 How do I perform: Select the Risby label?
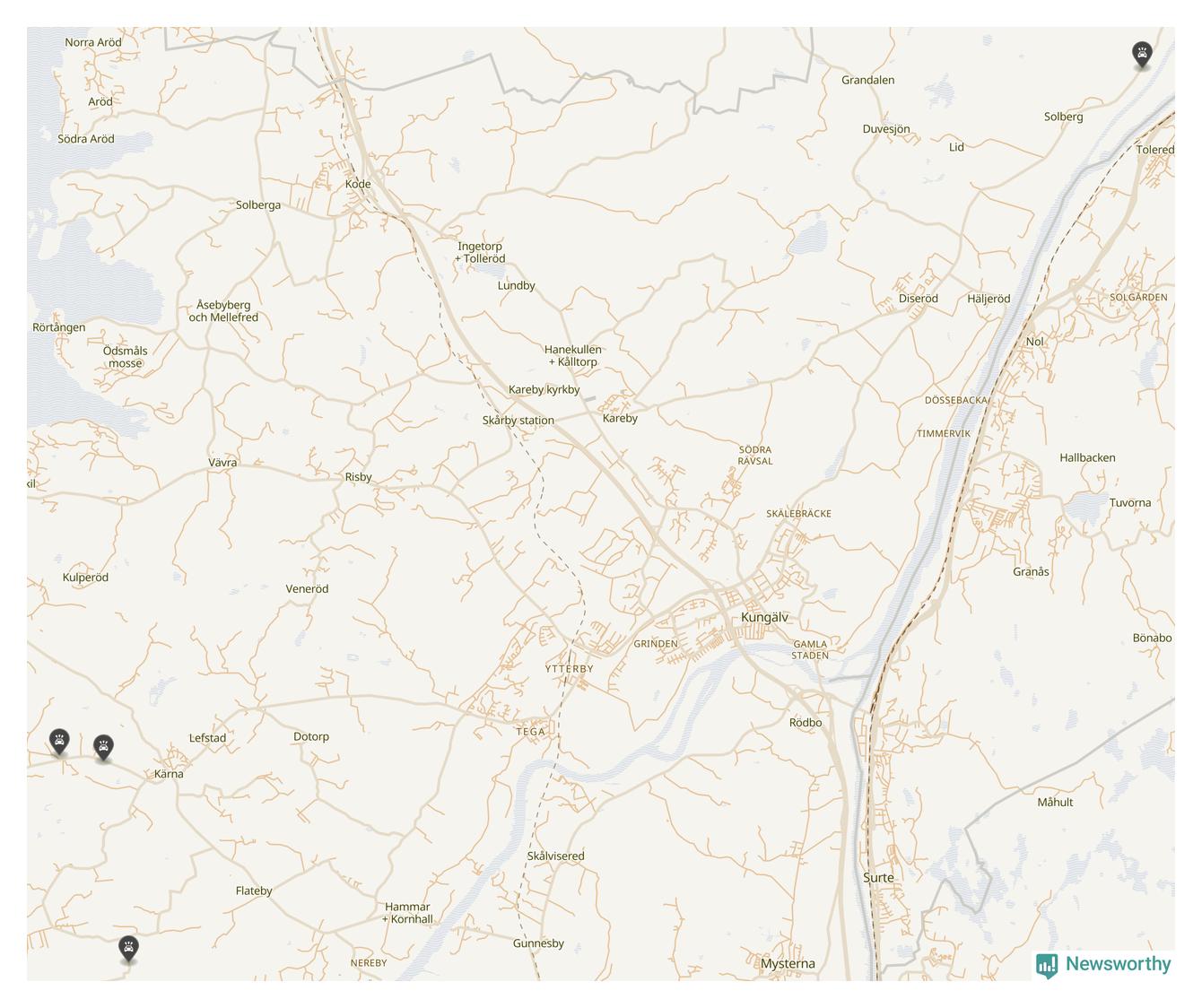pos(358,477)
